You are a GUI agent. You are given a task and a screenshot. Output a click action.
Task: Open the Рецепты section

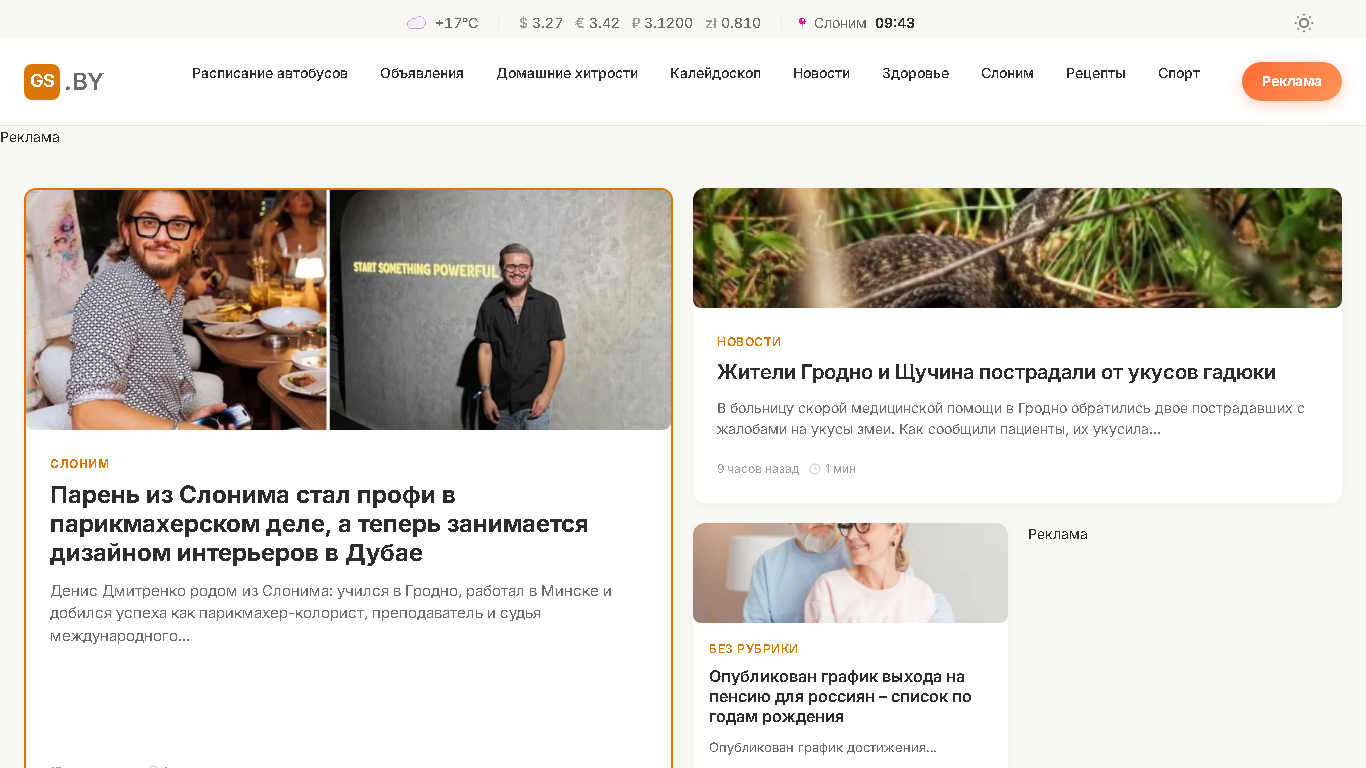(x=1096, y=73)
